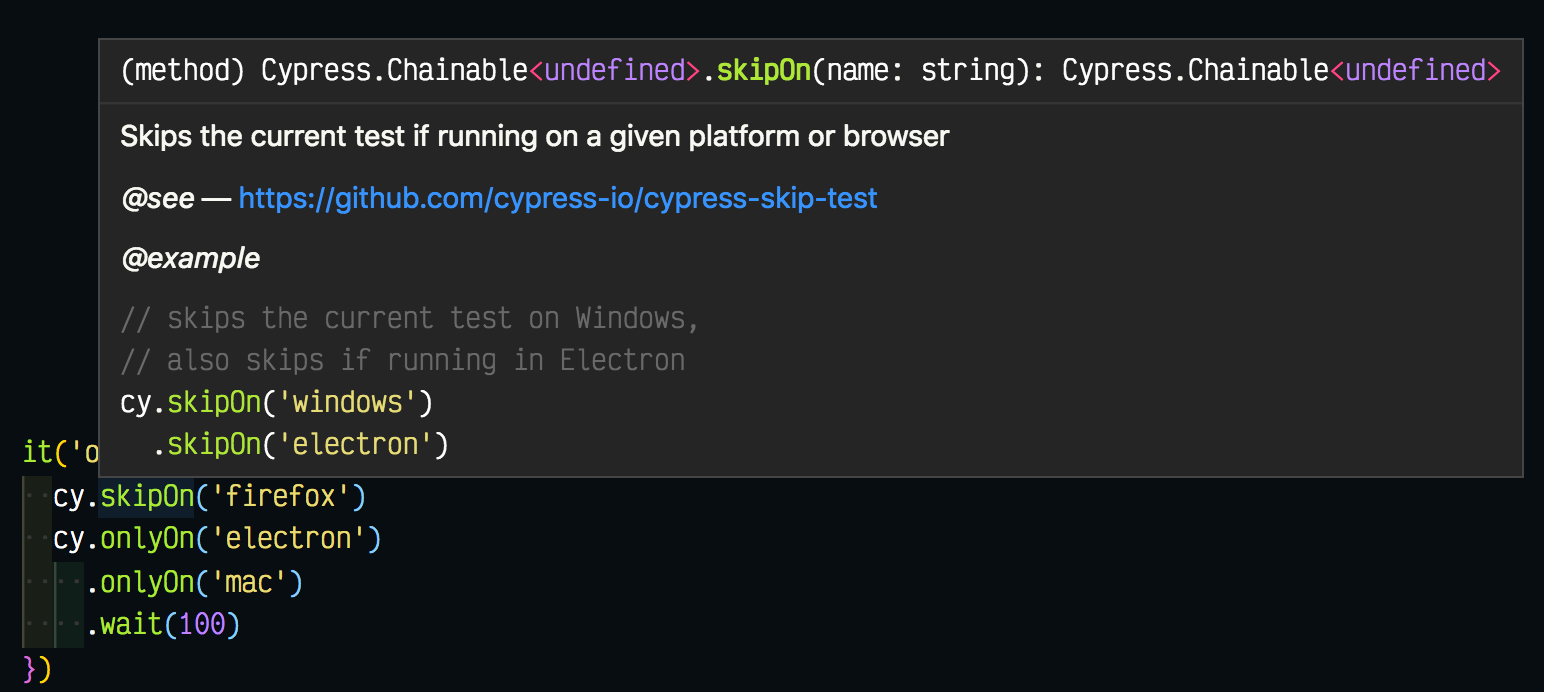
Task: Click the @example tag in tooltip
Action: click(190, 259)
